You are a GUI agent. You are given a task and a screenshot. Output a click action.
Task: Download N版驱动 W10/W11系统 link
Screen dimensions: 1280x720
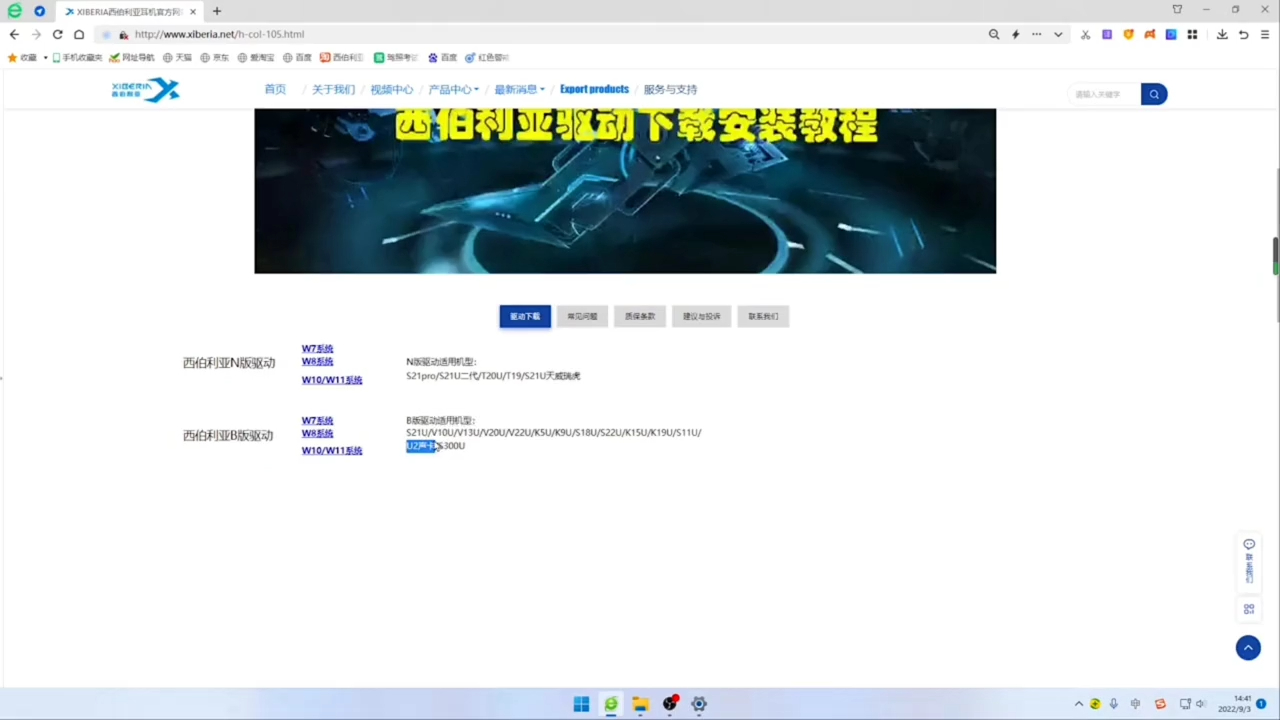tap(332, 380)
